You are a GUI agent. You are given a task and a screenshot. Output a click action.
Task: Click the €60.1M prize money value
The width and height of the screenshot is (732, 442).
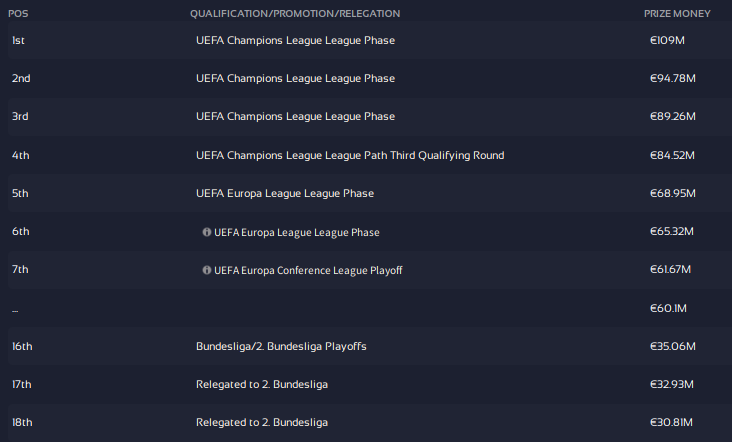[670, 308]
